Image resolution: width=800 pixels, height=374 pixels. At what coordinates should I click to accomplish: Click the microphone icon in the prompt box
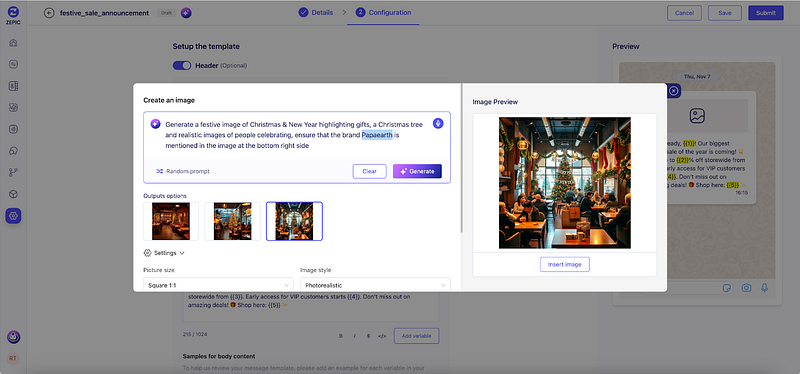[x=437, y=123]
